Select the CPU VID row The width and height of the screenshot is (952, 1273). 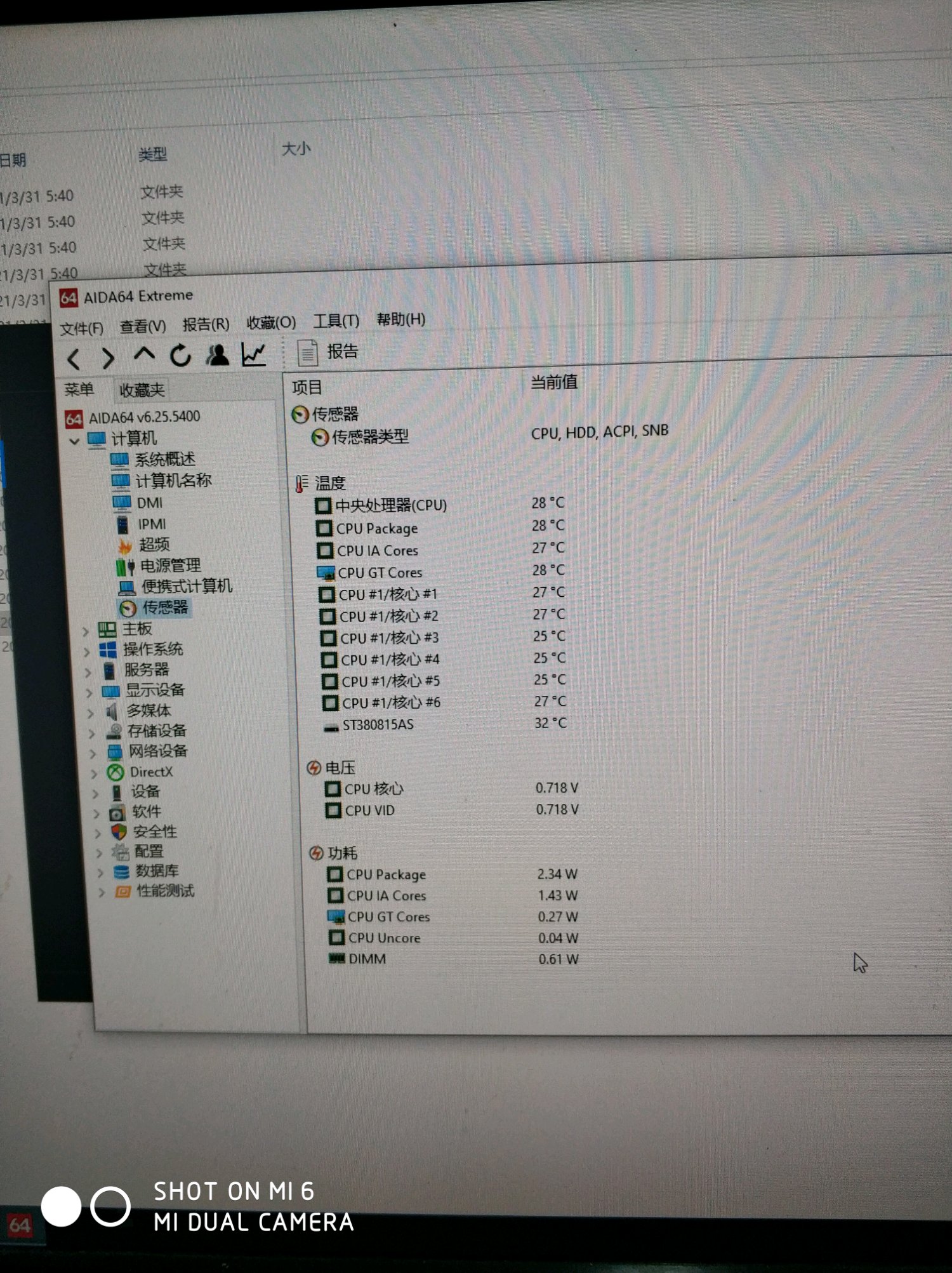pos(452,810)
